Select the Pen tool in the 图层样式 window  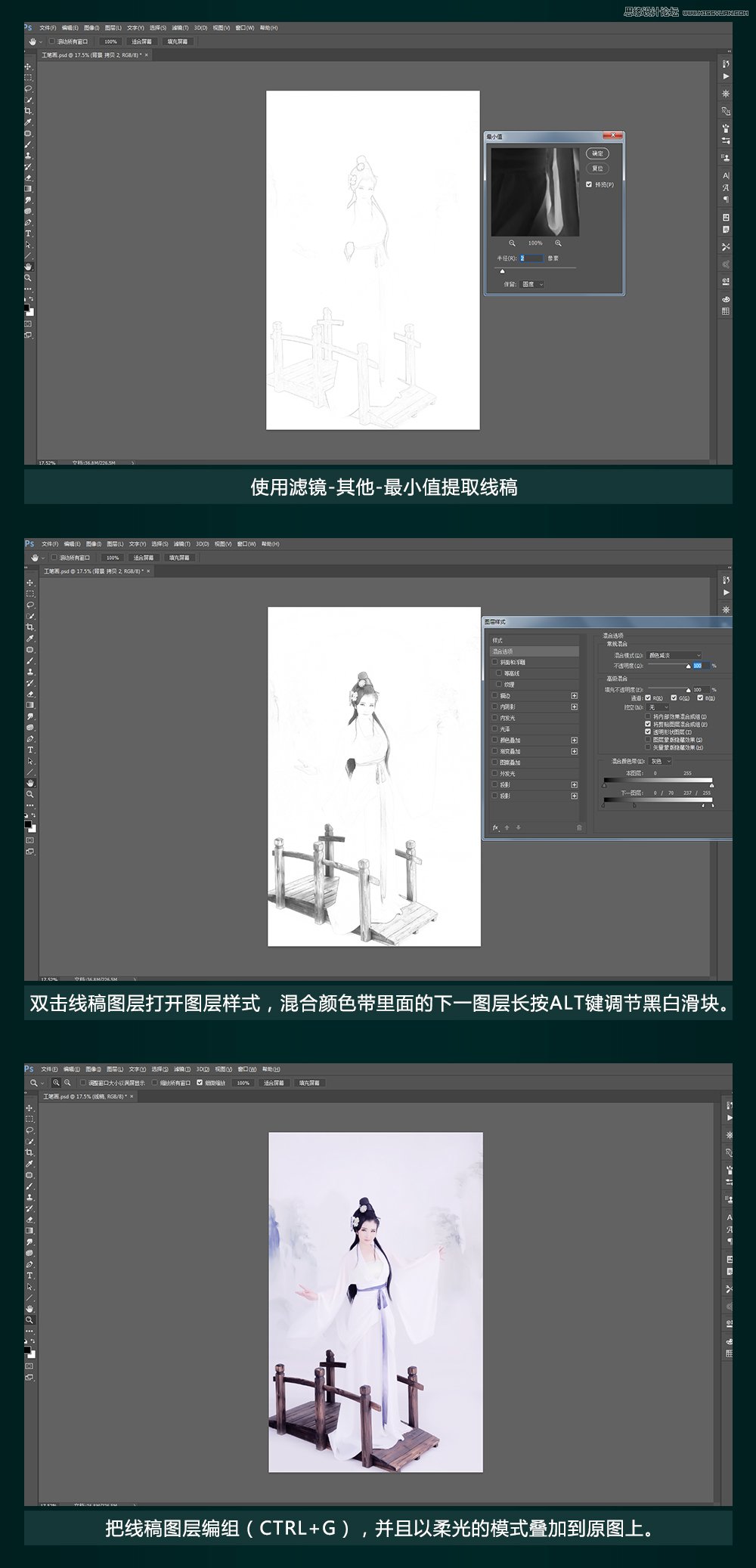click(30, 738)
